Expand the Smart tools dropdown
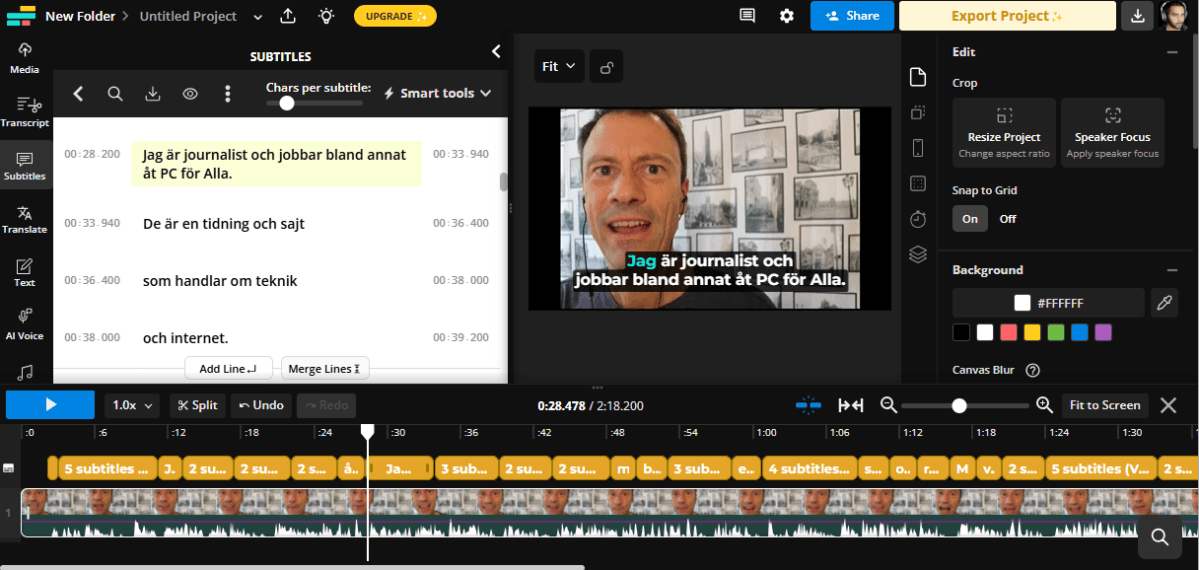The width and height of the screenshot is (1199, 570). pos(438,93)
